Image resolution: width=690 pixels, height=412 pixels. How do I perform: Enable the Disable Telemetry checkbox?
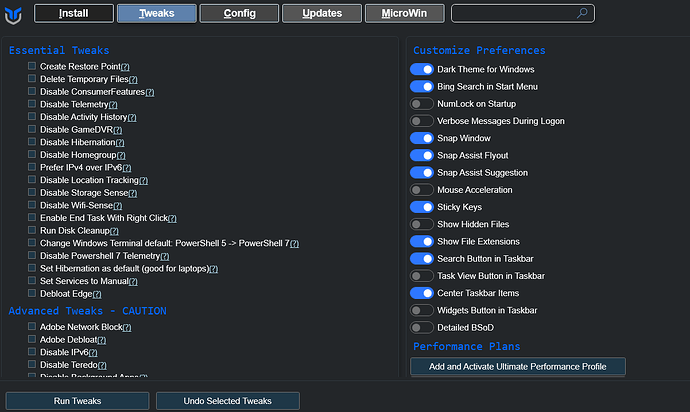click(x=32, y=104)
